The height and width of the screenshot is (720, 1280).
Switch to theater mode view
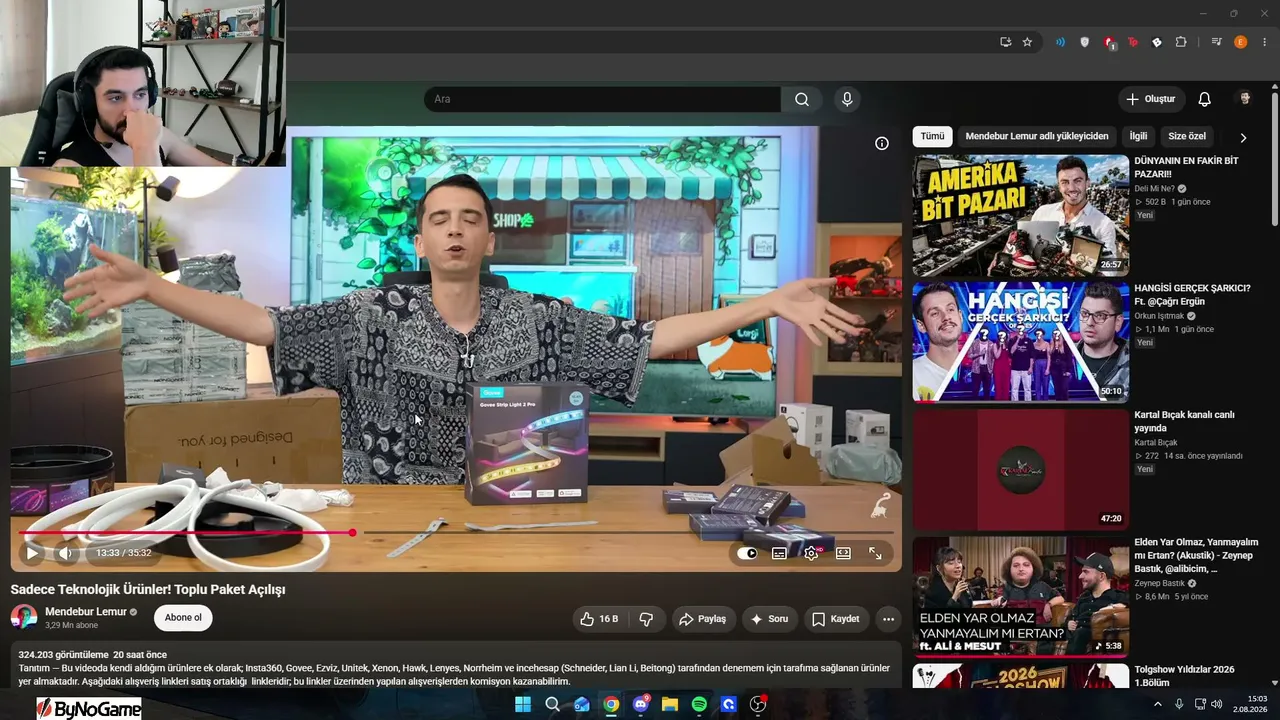[843, 553]
